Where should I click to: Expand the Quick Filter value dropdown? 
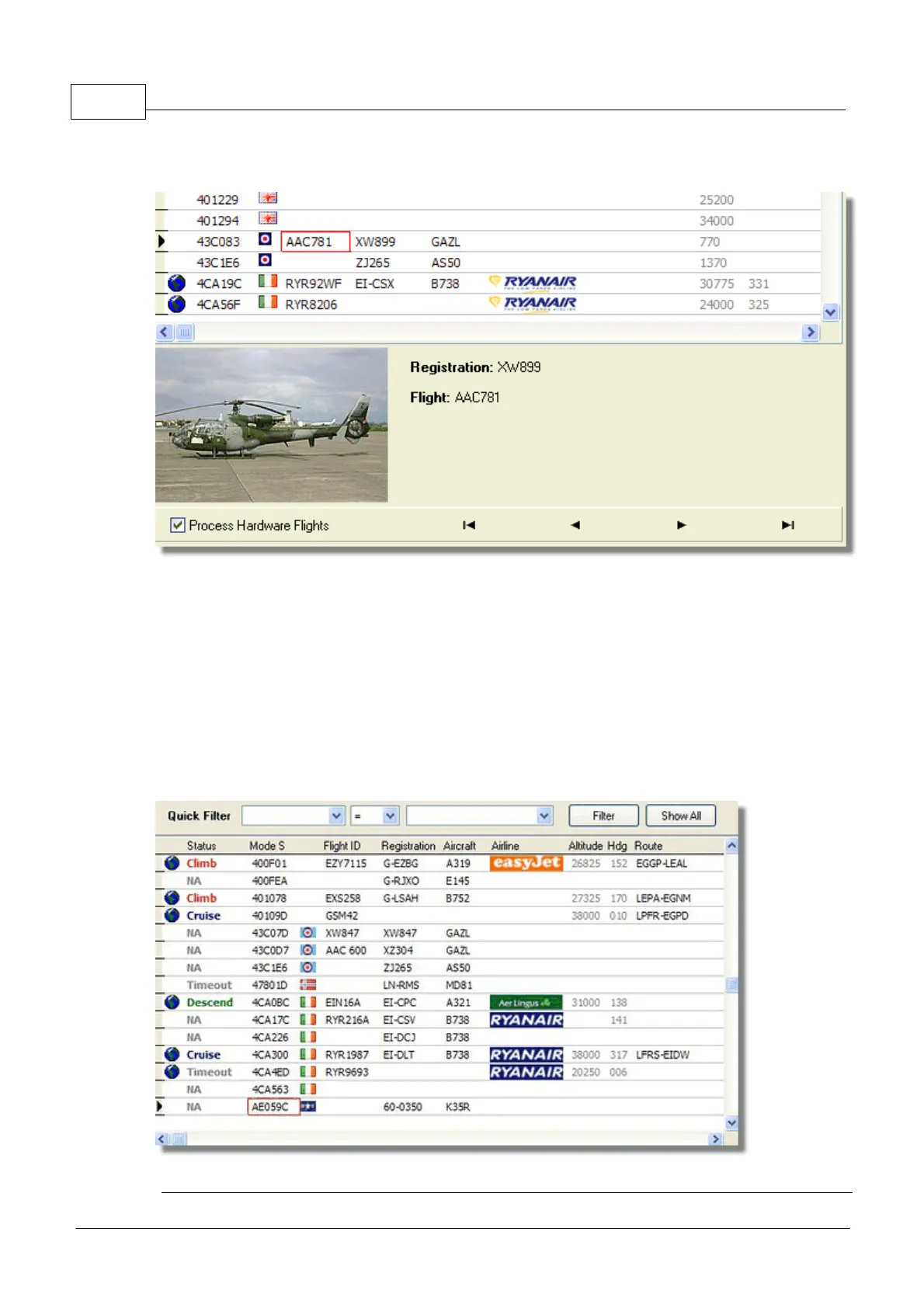[x=544, y=816]
